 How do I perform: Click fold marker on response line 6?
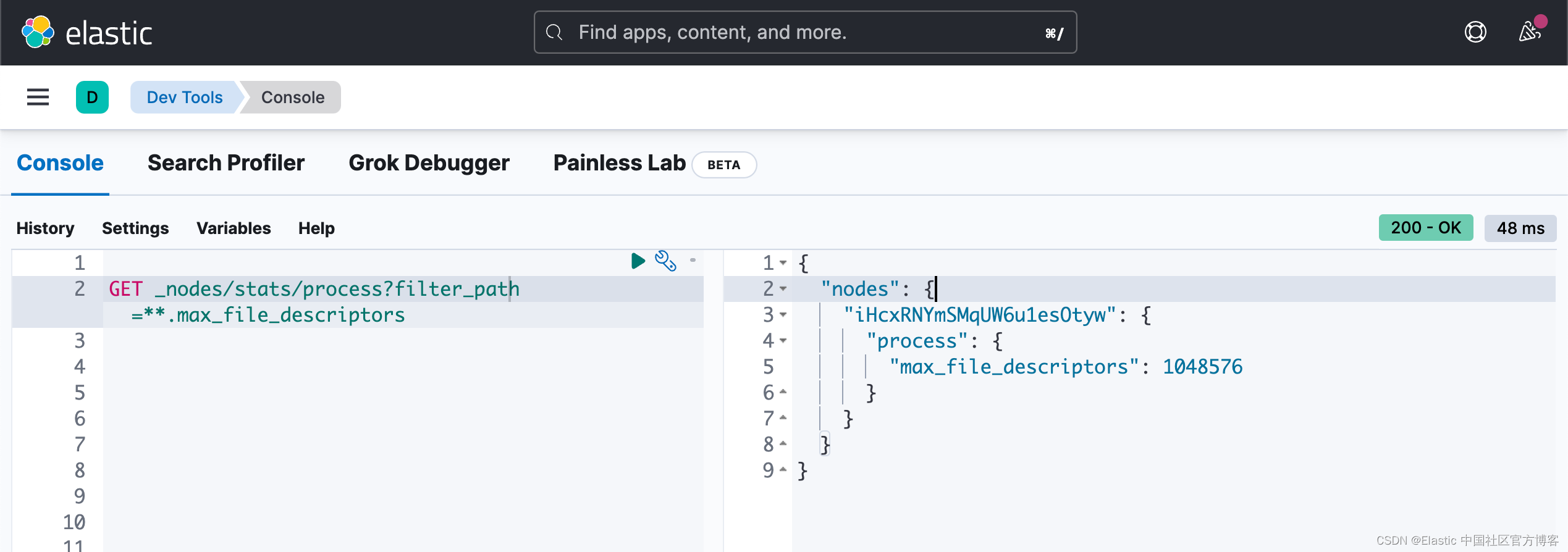[x=783, y=391]
